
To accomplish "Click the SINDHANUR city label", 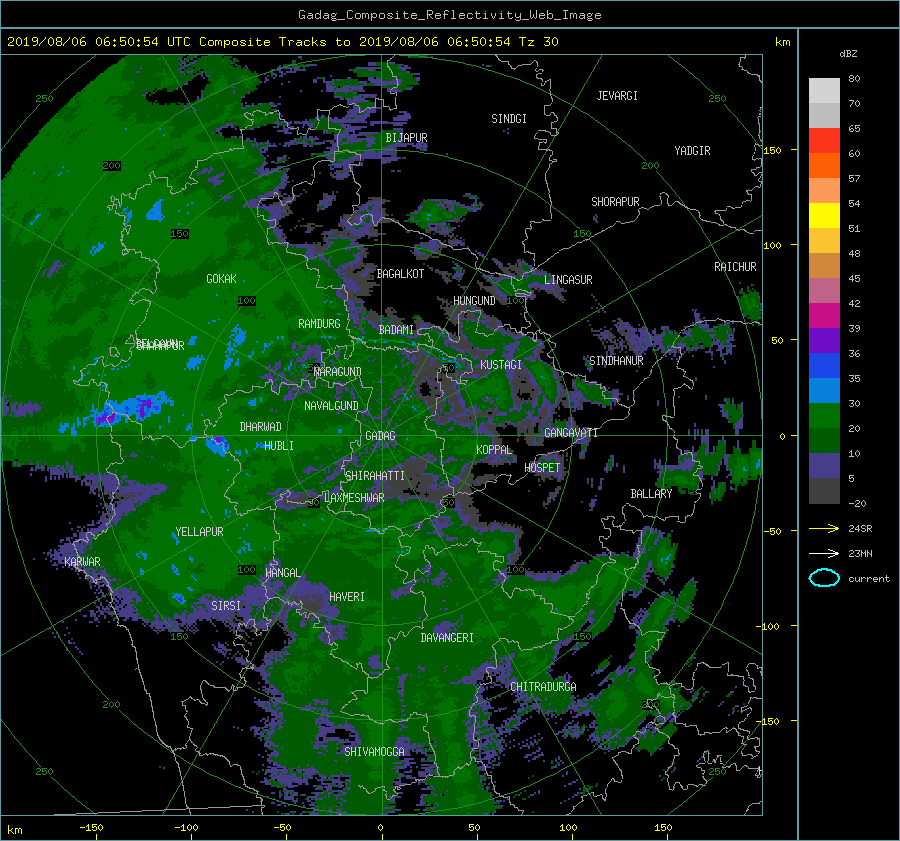I will tap(616, 361).
